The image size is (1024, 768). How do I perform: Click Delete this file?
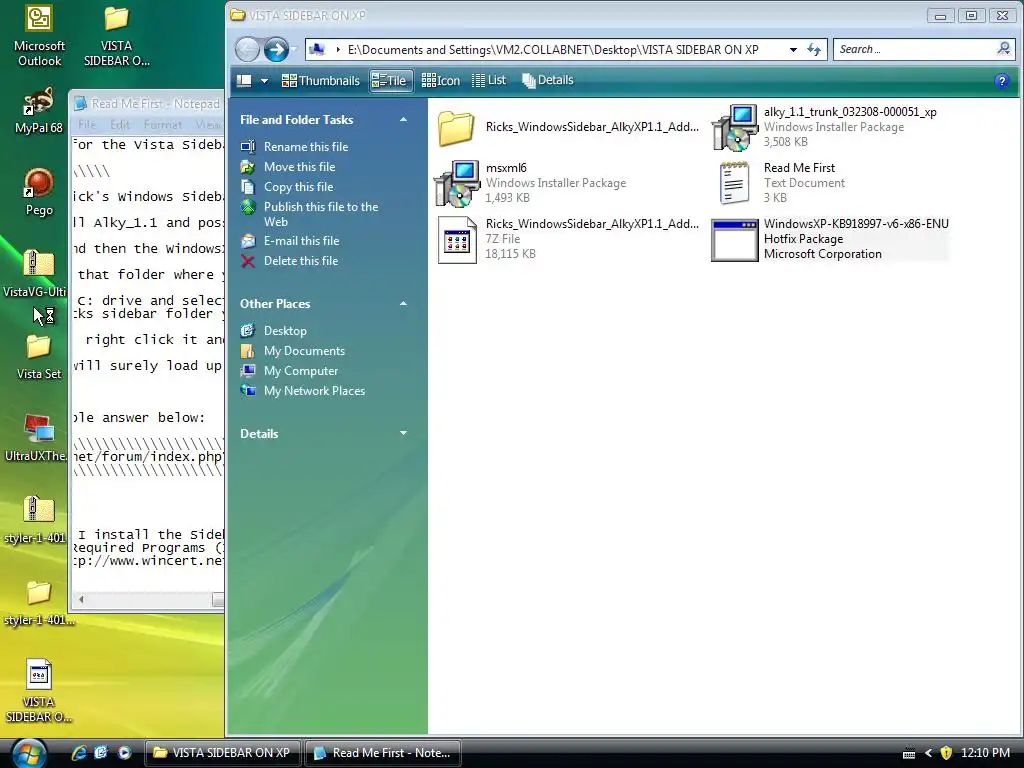coord(300,261)
